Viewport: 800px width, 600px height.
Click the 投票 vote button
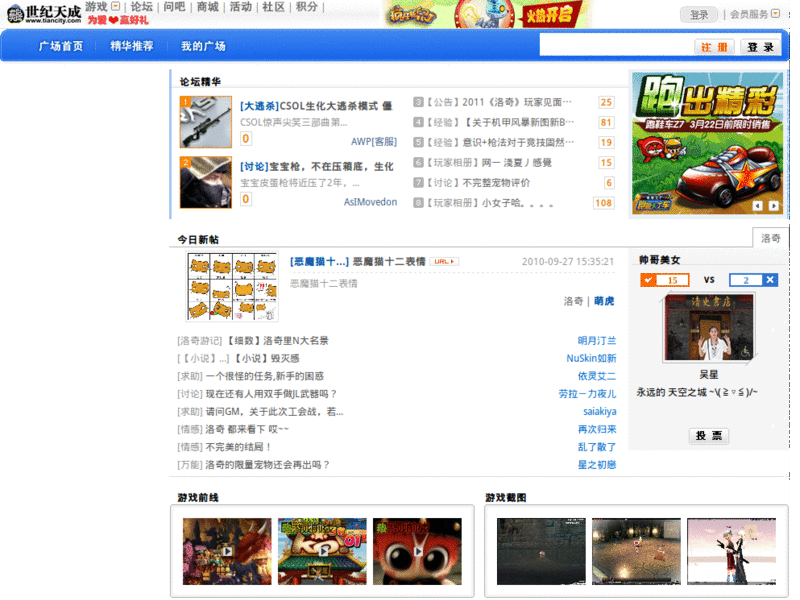coord(709,436)
